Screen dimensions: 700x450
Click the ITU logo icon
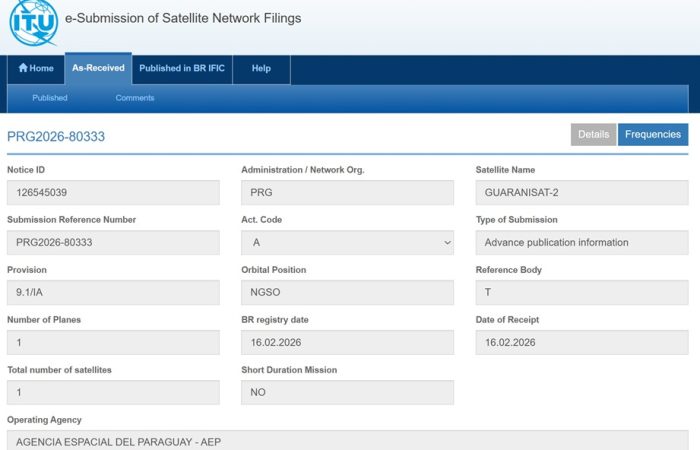[x=33, y=24]
